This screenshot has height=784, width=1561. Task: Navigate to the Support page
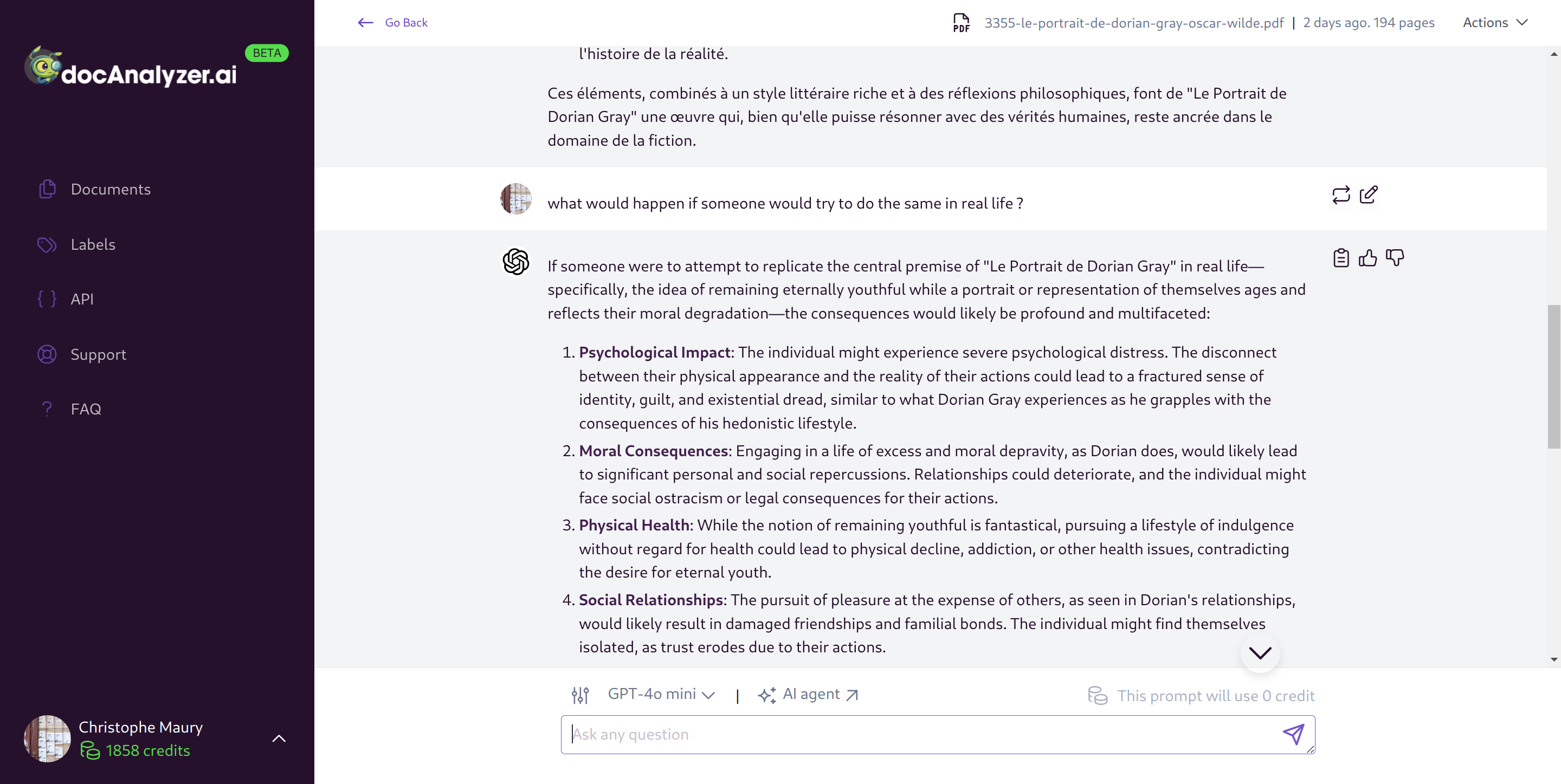98,354
